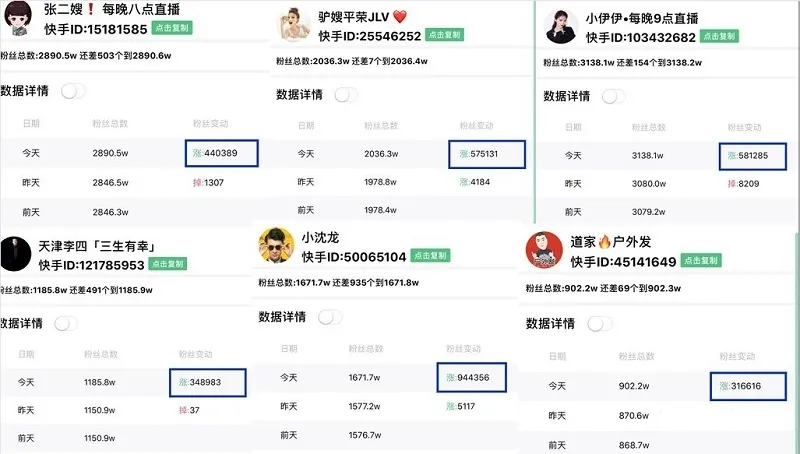Click 天津李四 profile avatar
The image size is (800, 454).
point(16,254)
